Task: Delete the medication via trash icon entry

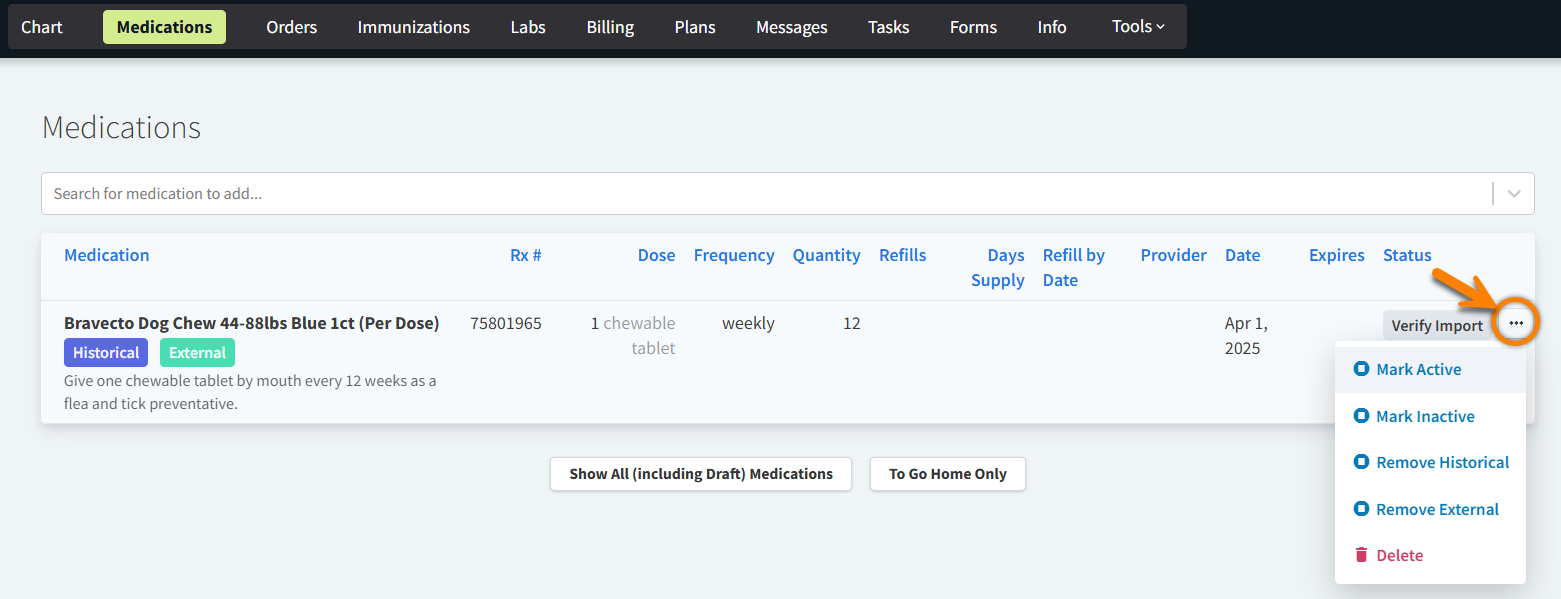Action: (1399, 555)
